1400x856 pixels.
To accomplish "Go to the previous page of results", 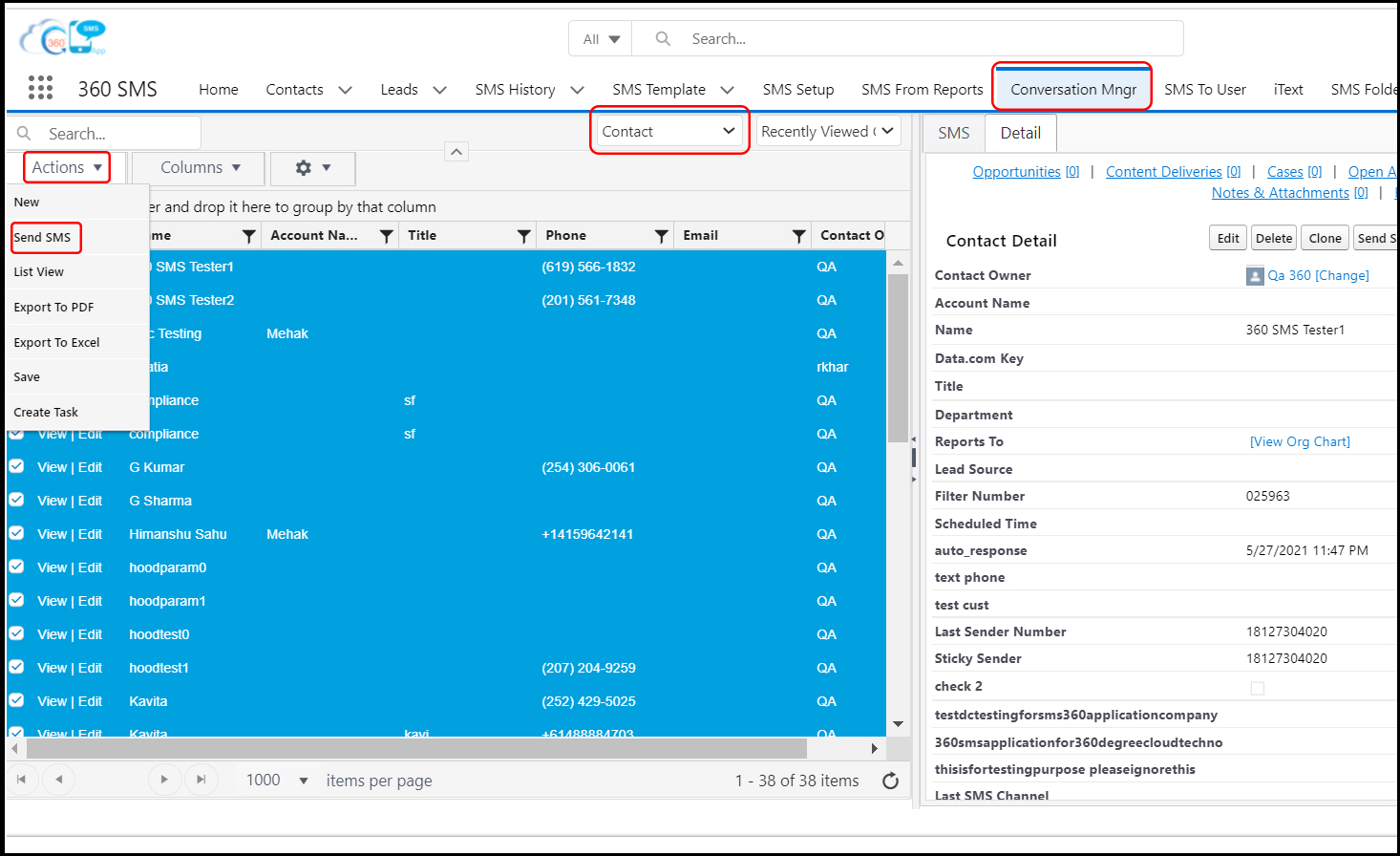I will (x=59, y=780).
